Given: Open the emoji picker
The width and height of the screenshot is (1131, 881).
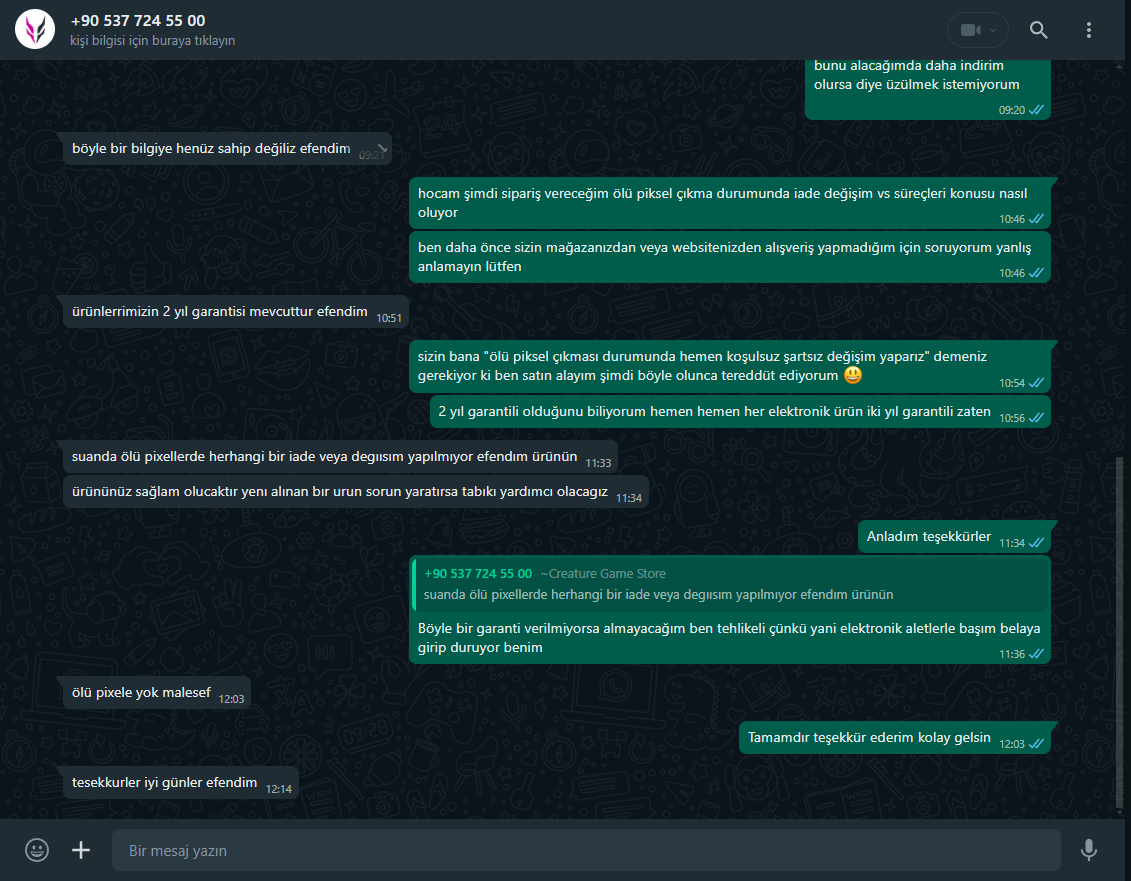Looking at the screenshot, I should point(37,850).
